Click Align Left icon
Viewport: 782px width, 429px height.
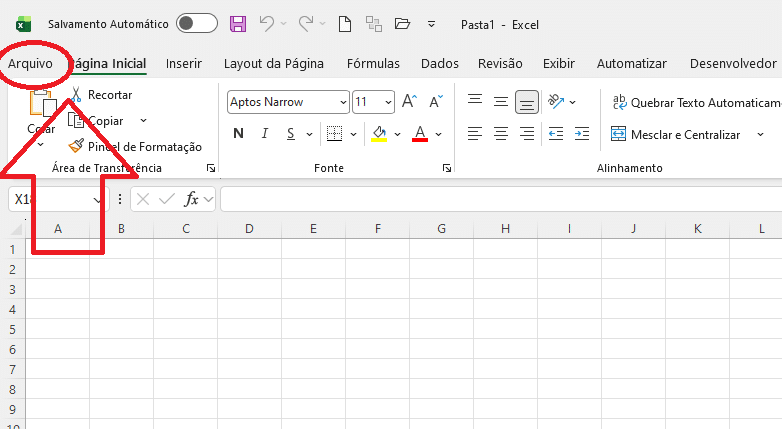475,134
